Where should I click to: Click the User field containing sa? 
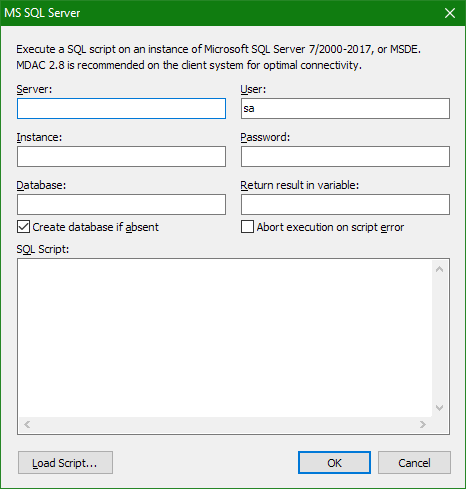point(345,108)
